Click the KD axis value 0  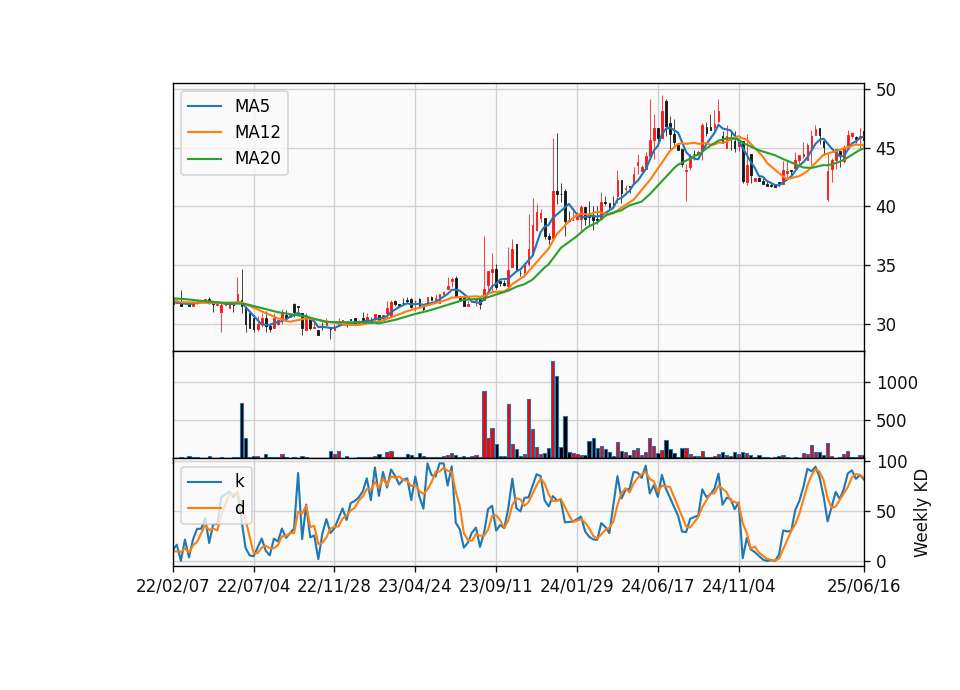tap(881, 561)
